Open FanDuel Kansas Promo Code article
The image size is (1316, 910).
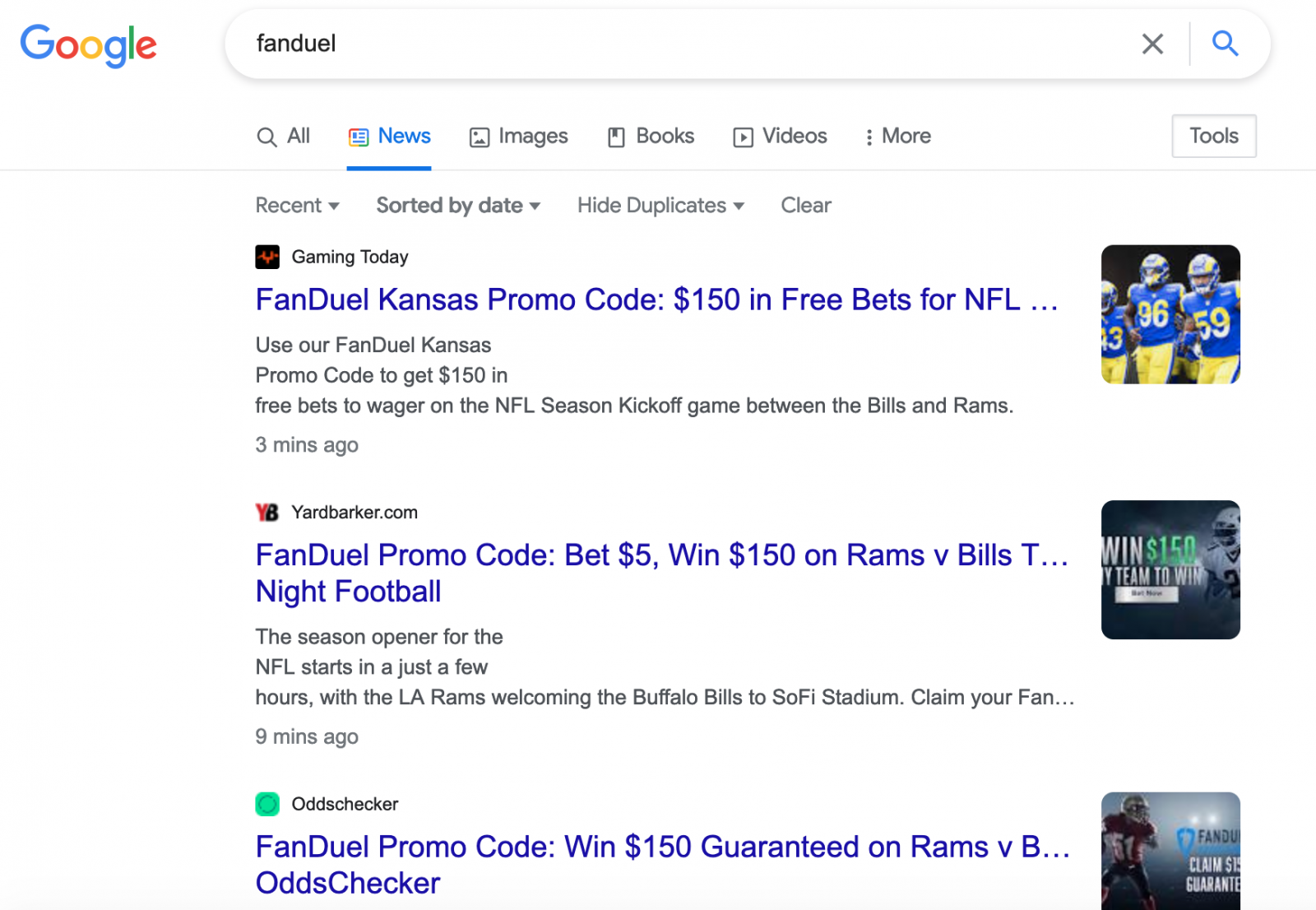(657, 299)
